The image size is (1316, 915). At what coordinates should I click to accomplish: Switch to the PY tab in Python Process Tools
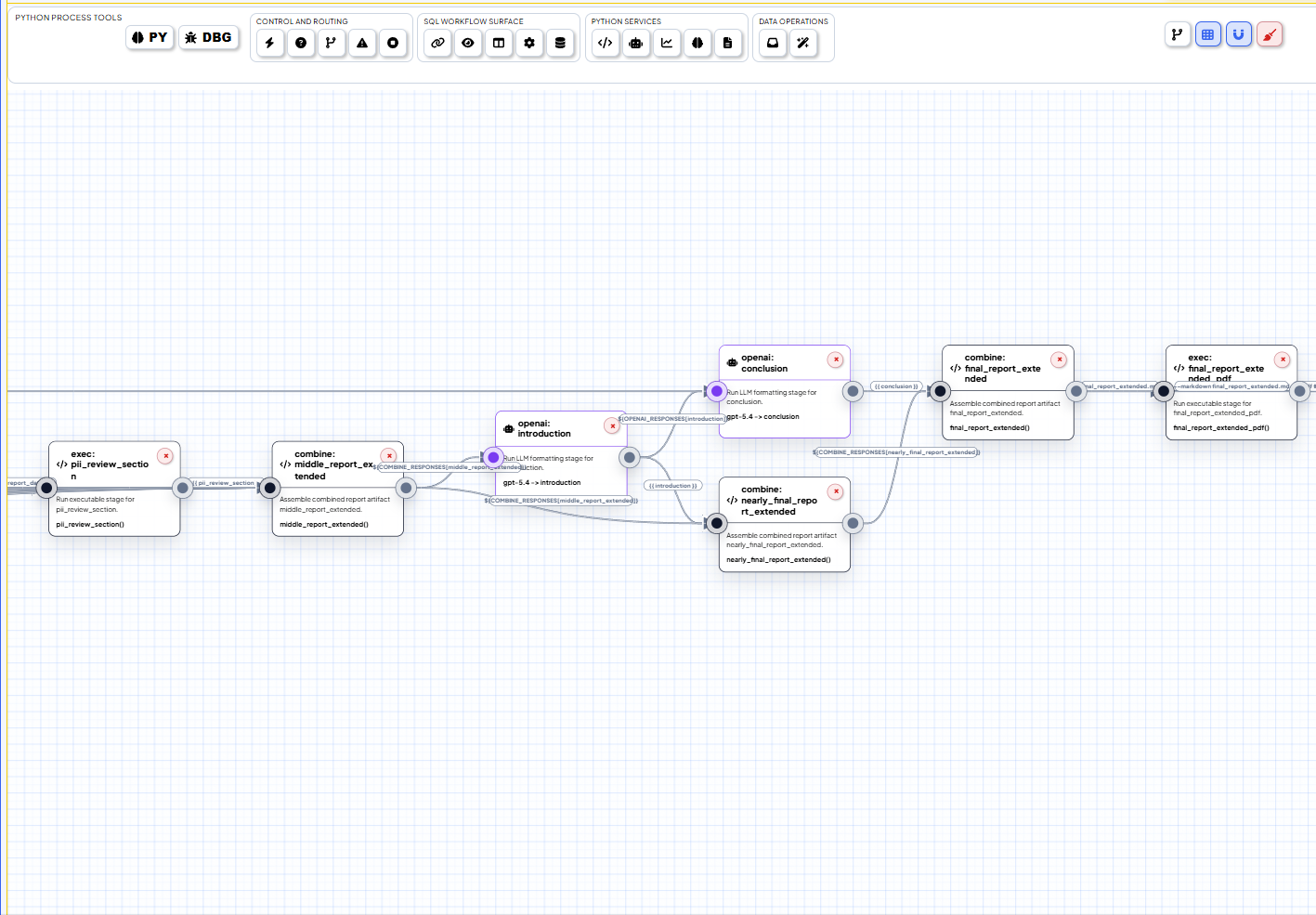[150, 37]
